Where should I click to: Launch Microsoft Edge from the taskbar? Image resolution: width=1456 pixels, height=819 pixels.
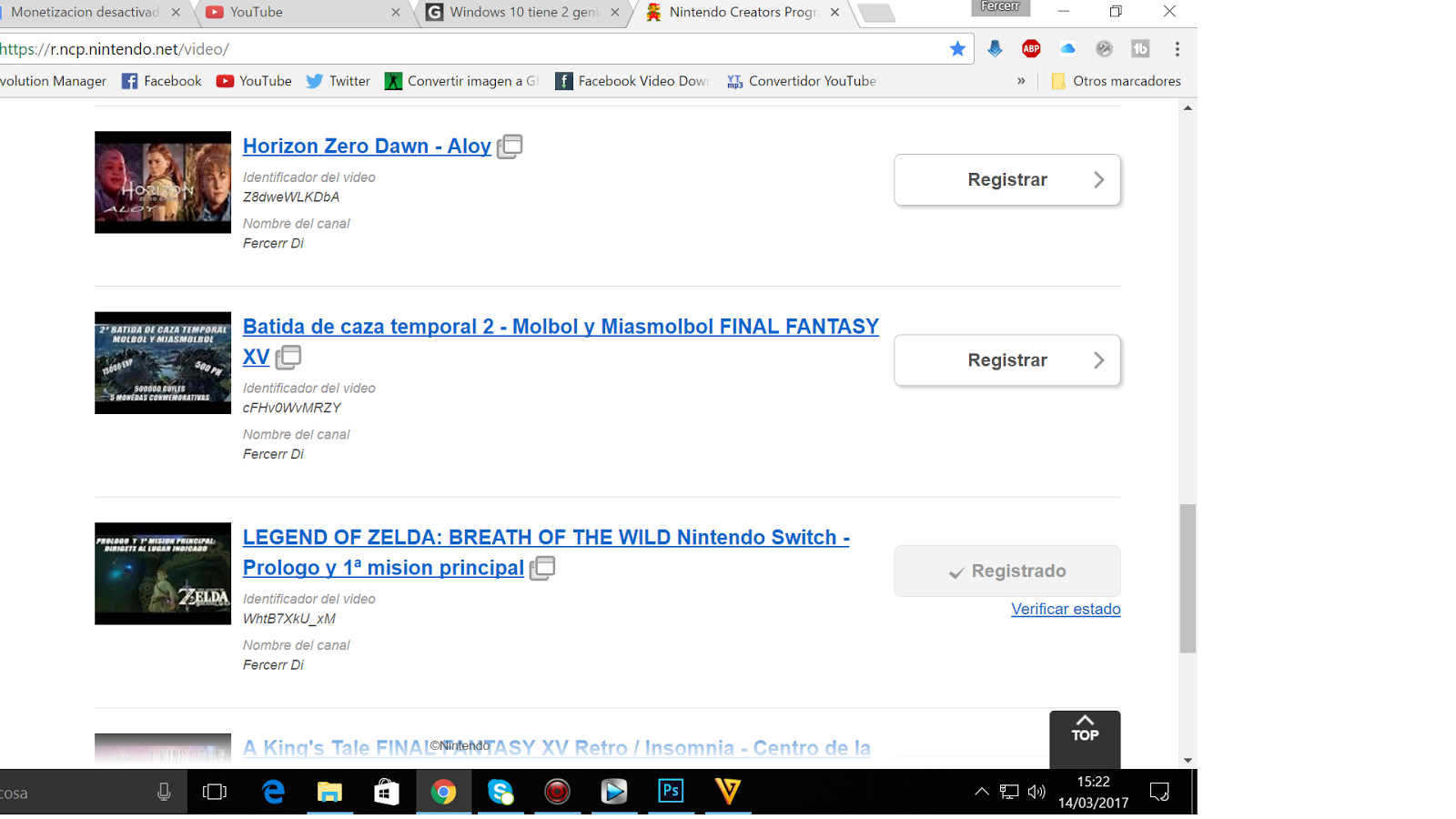[x=273, y=792]
